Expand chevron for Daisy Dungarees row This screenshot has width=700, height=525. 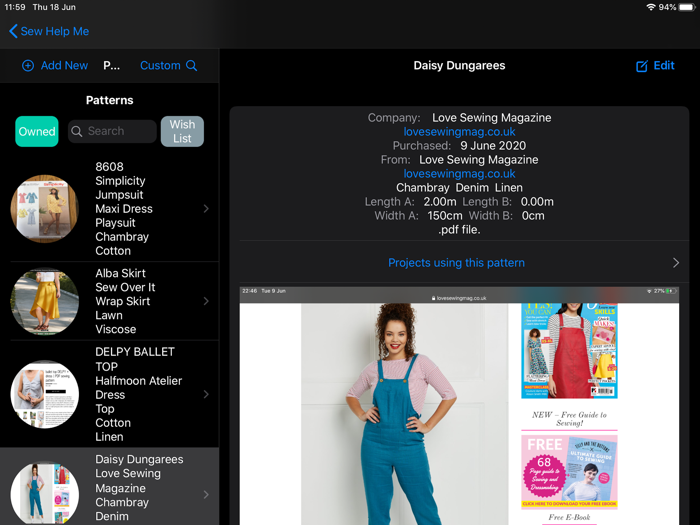(x=206, y=495)
